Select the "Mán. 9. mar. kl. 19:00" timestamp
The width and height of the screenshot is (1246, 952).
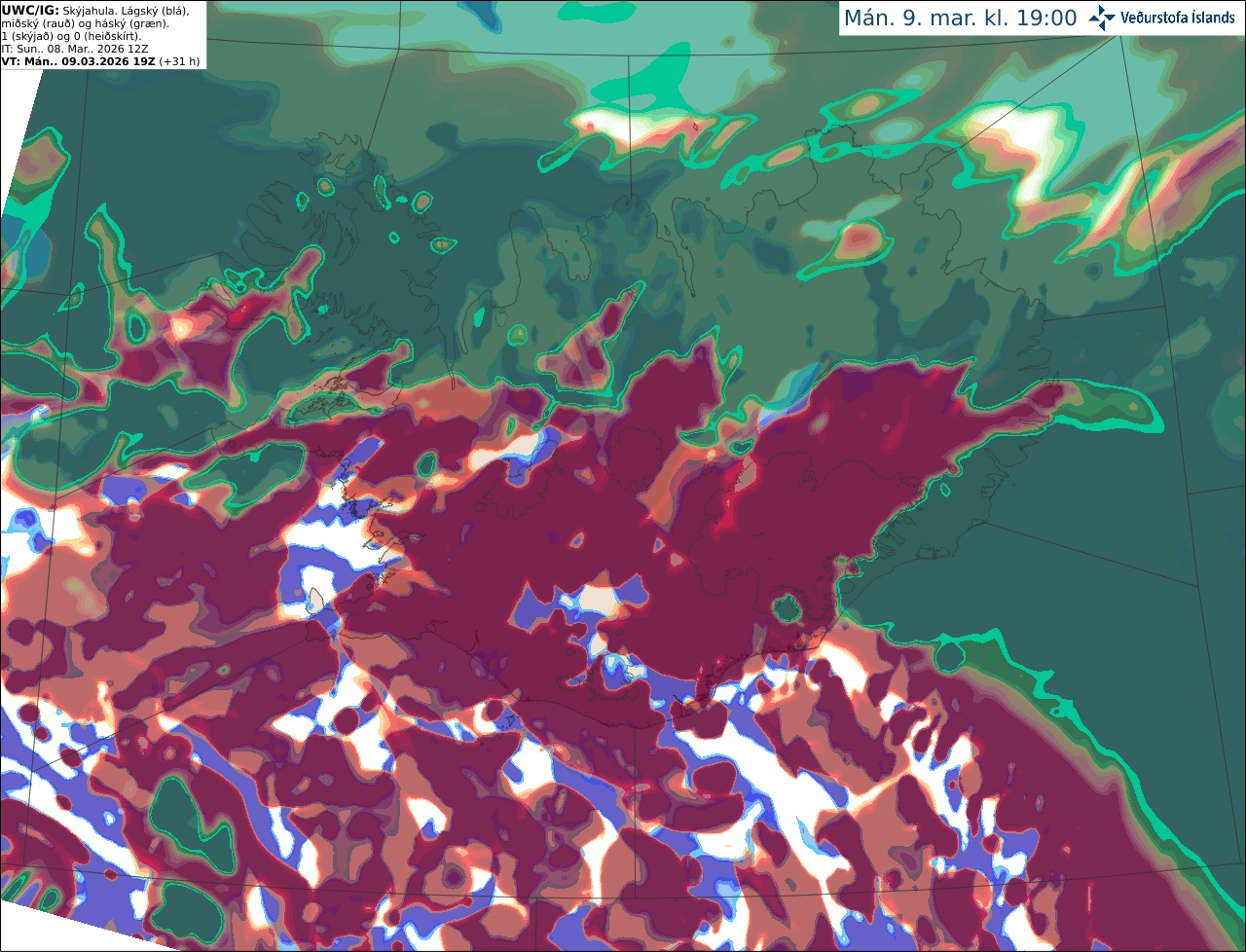point(960,18)
